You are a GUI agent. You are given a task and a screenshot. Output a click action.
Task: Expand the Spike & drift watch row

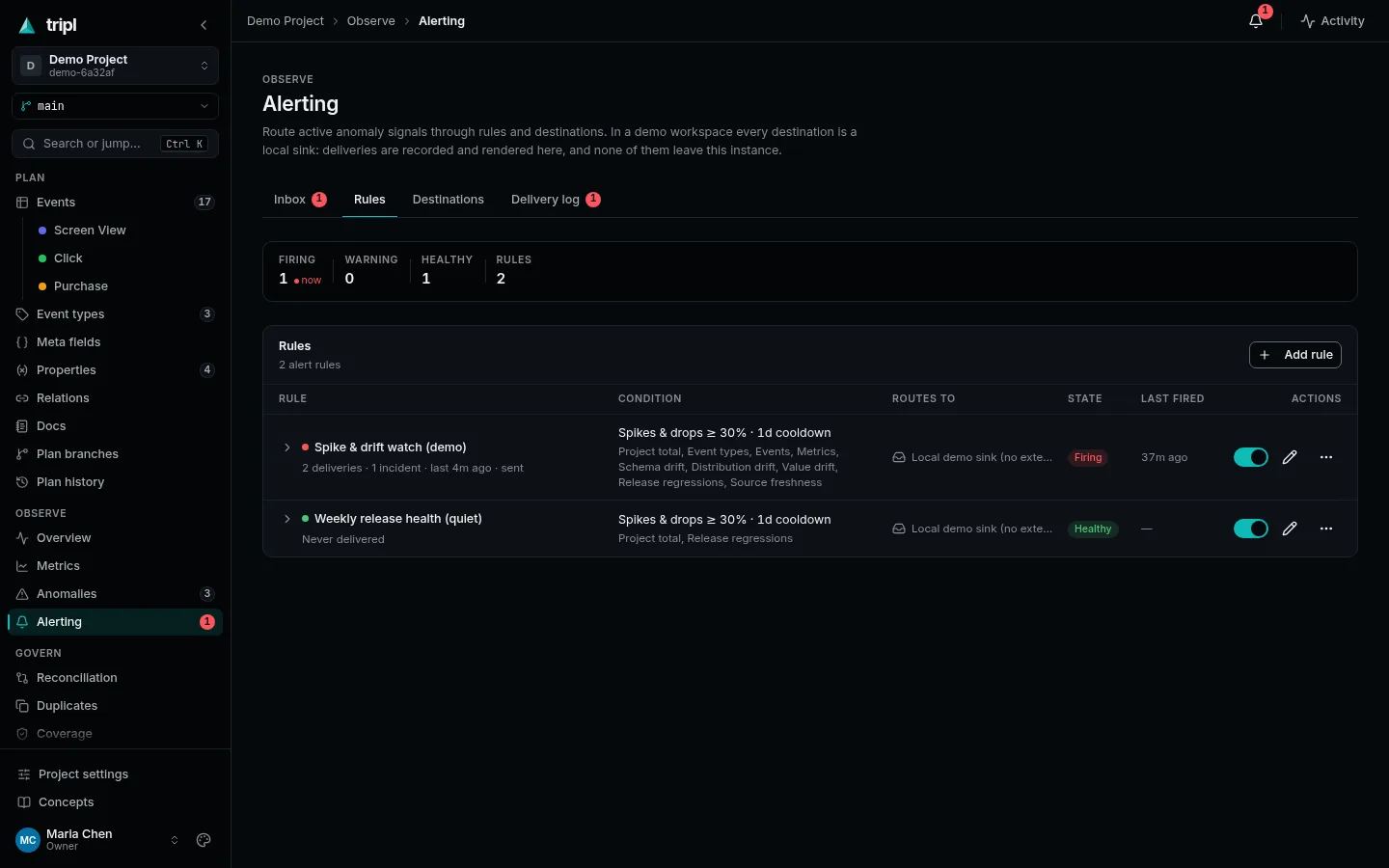coord(286,448)
